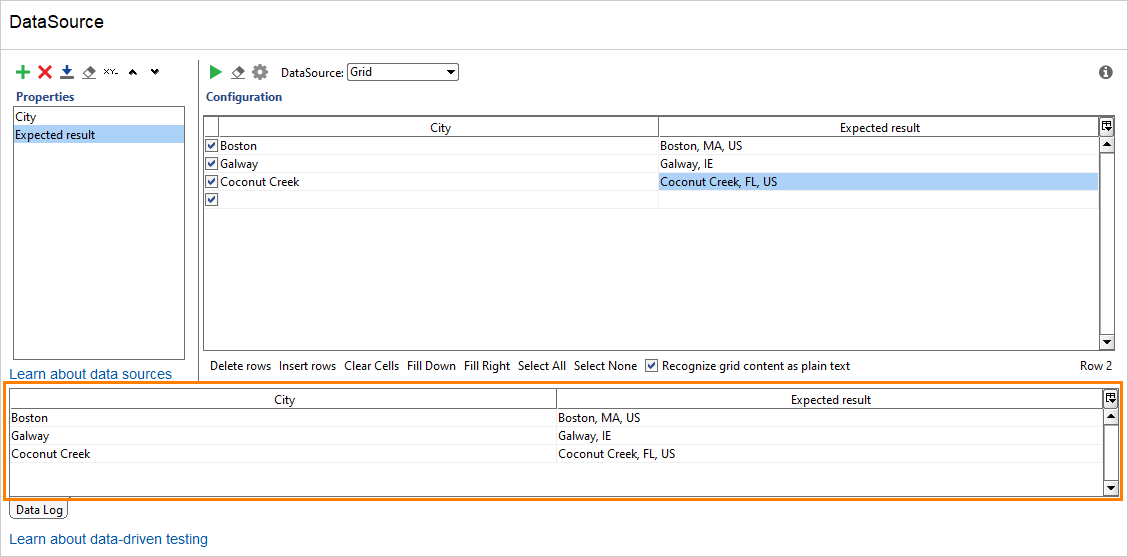The width and height of the screenshot is (1128, 557).
Task: Uncheck the Boston row checkbox
Action: point(211,146)
